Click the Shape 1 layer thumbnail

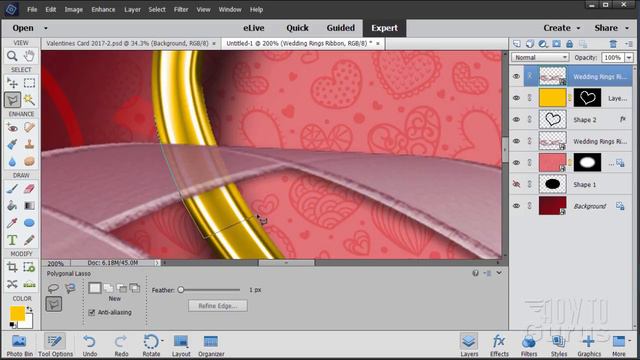click(552, 184)
